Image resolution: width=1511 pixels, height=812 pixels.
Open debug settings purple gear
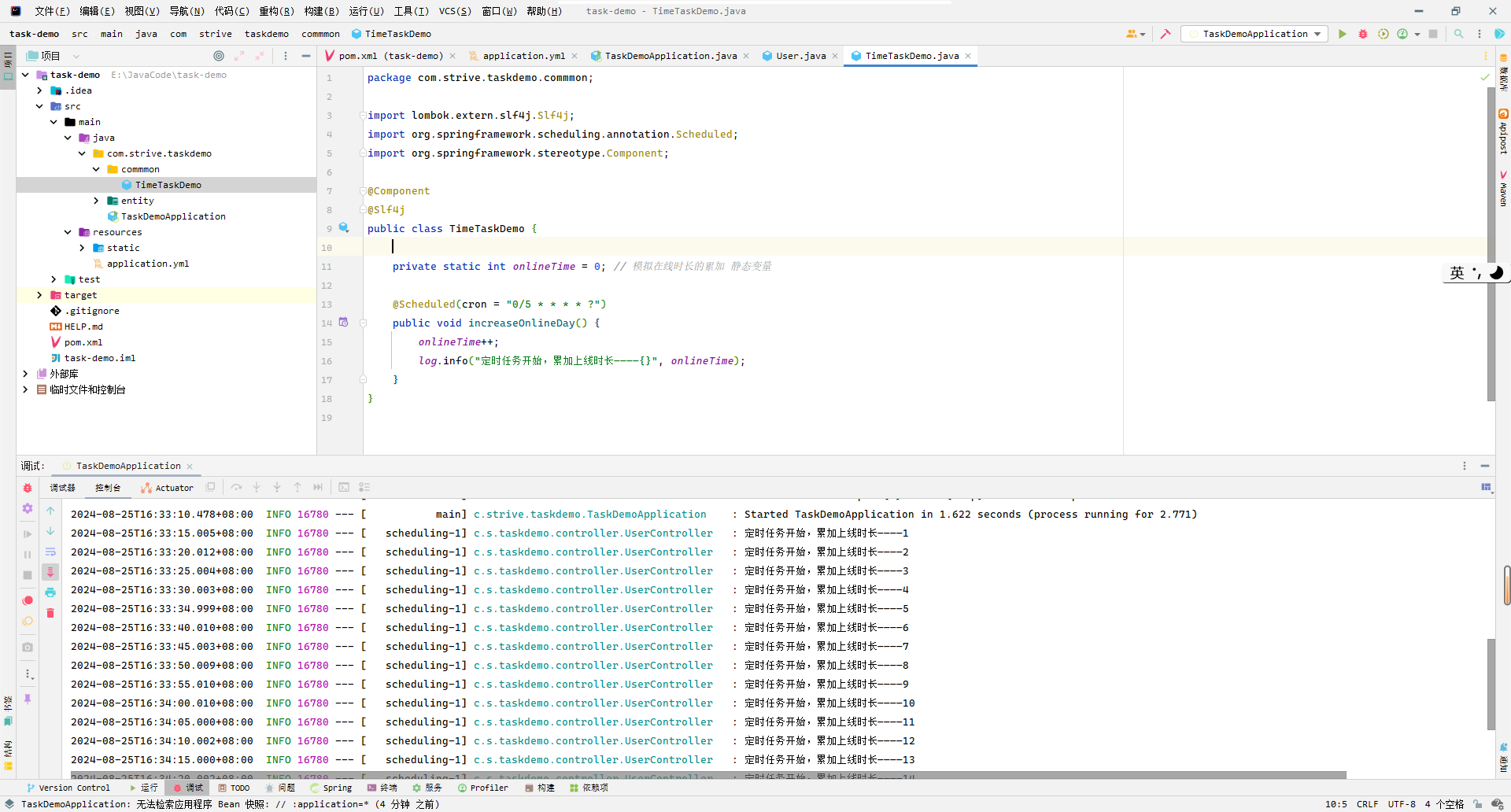pyautogui.click(x=28, y=508)
